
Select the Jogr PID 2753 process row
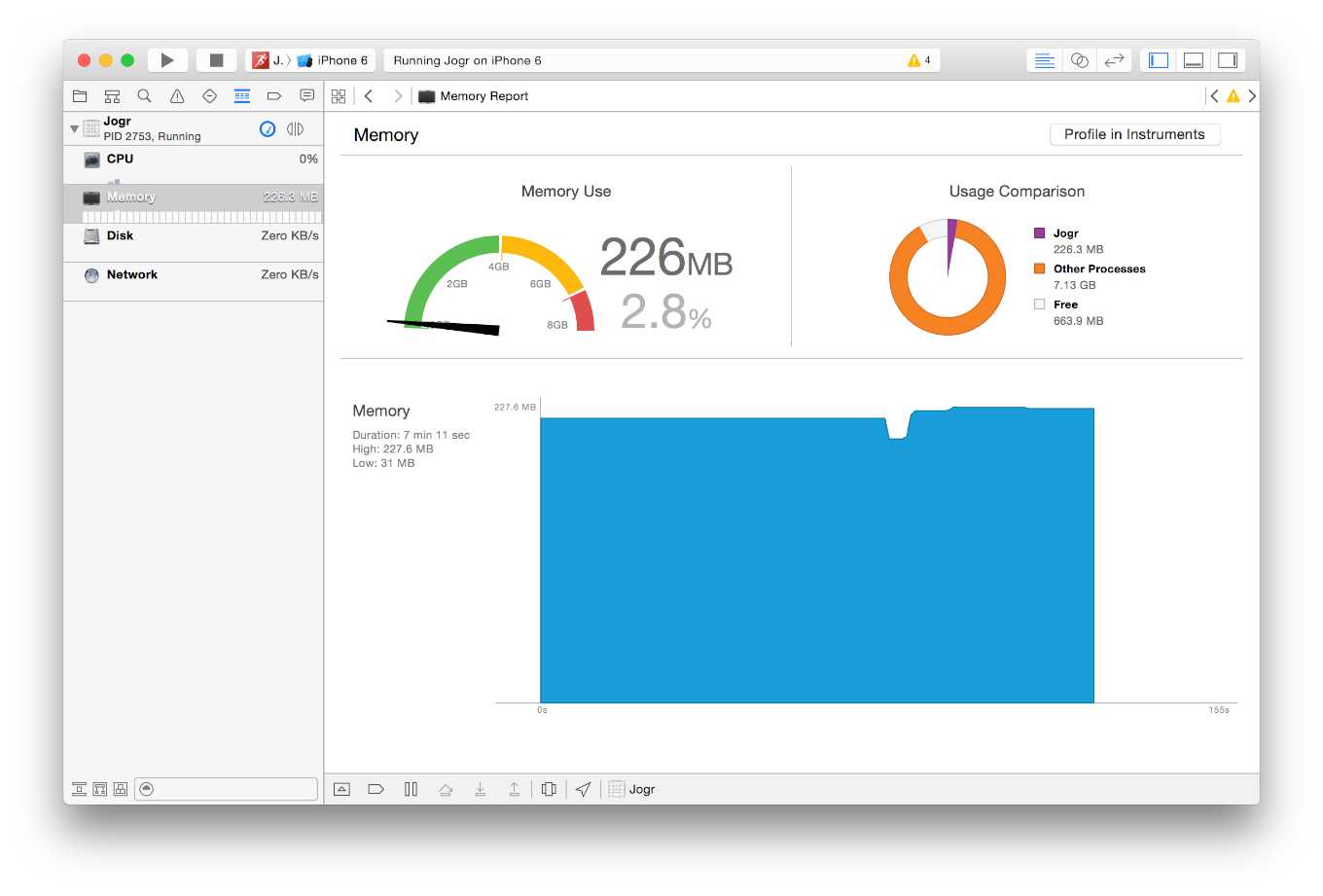click(194, 128)
